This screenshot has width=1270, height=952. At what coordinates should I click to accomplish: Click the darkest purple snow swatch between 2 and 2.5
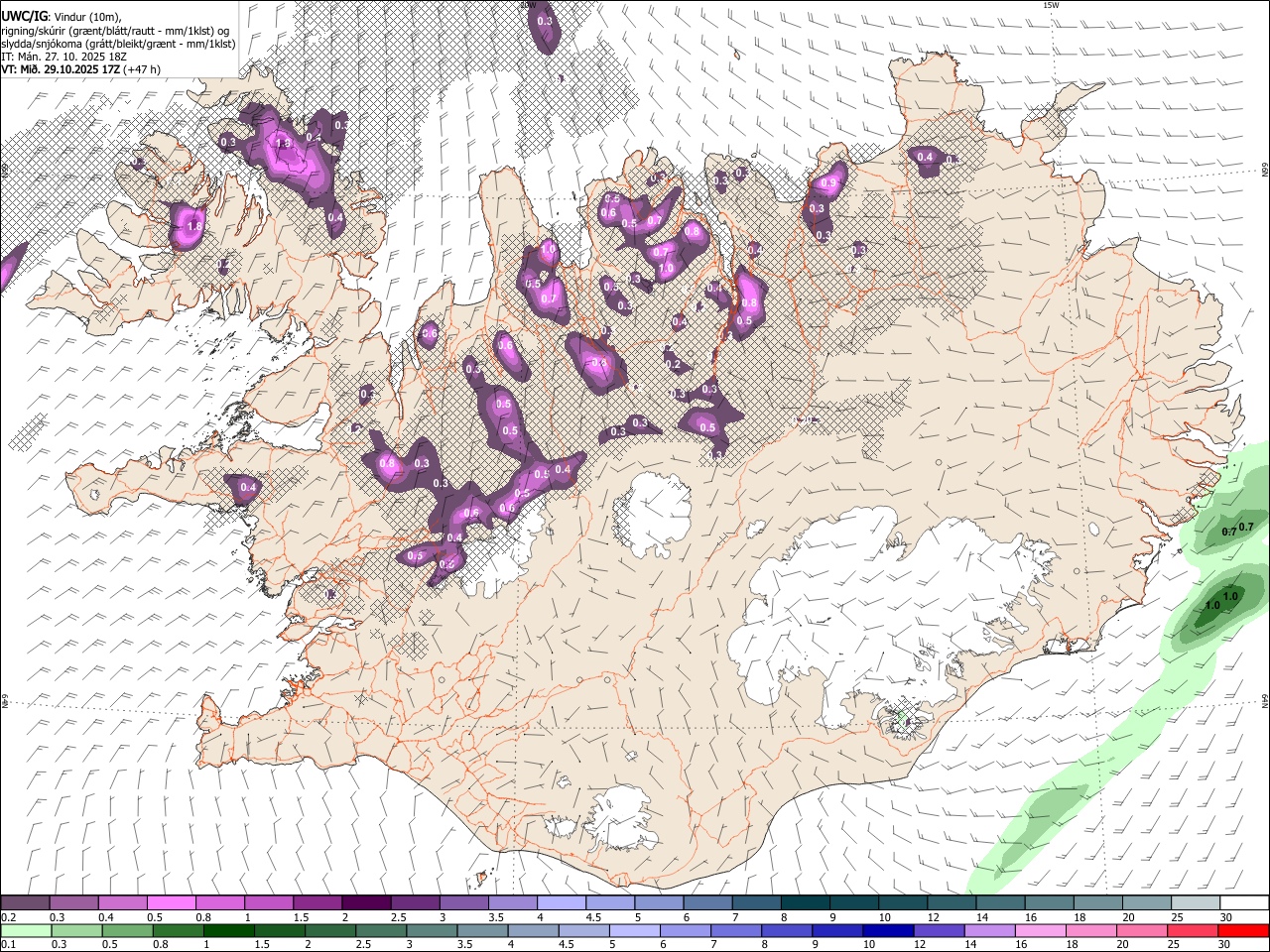365,903
